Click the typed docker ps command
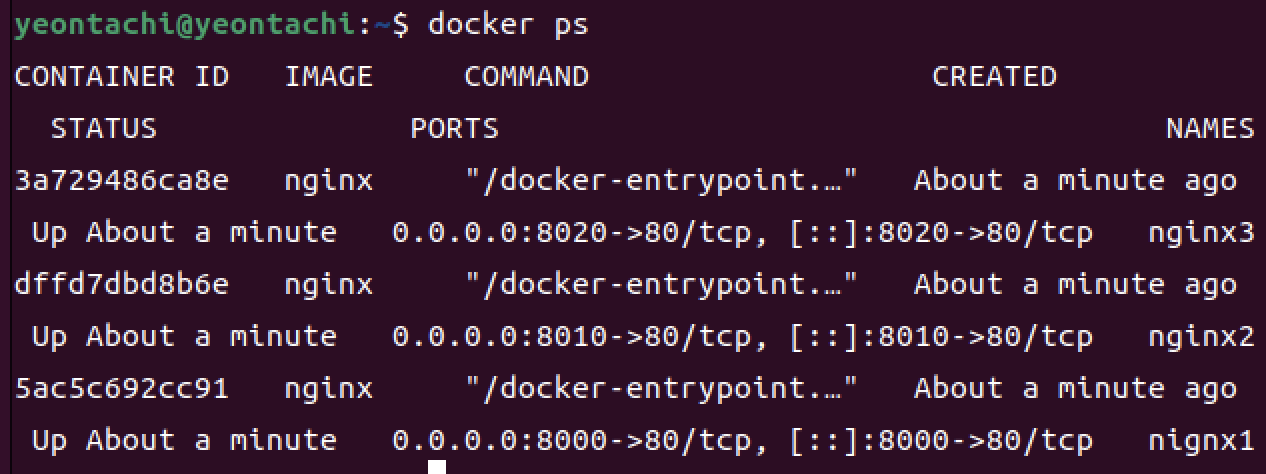1266x474 pixels. (508, 25)
